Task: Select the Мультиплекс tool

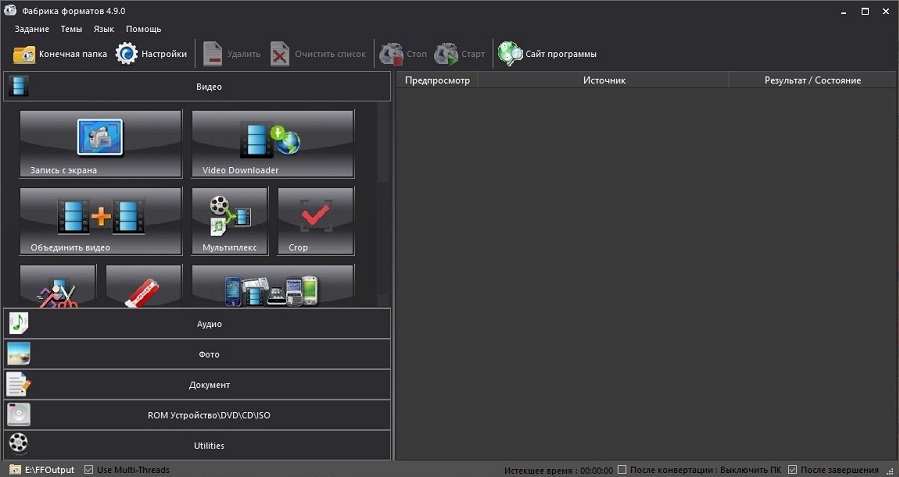Action: [229, 221]
